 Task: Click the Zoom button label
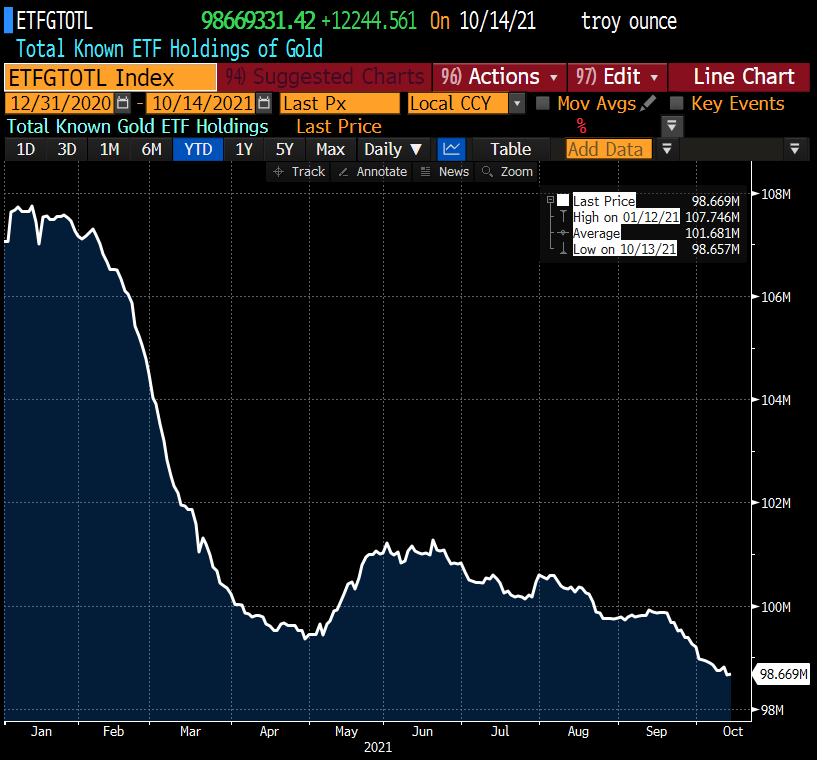[517, 172]
